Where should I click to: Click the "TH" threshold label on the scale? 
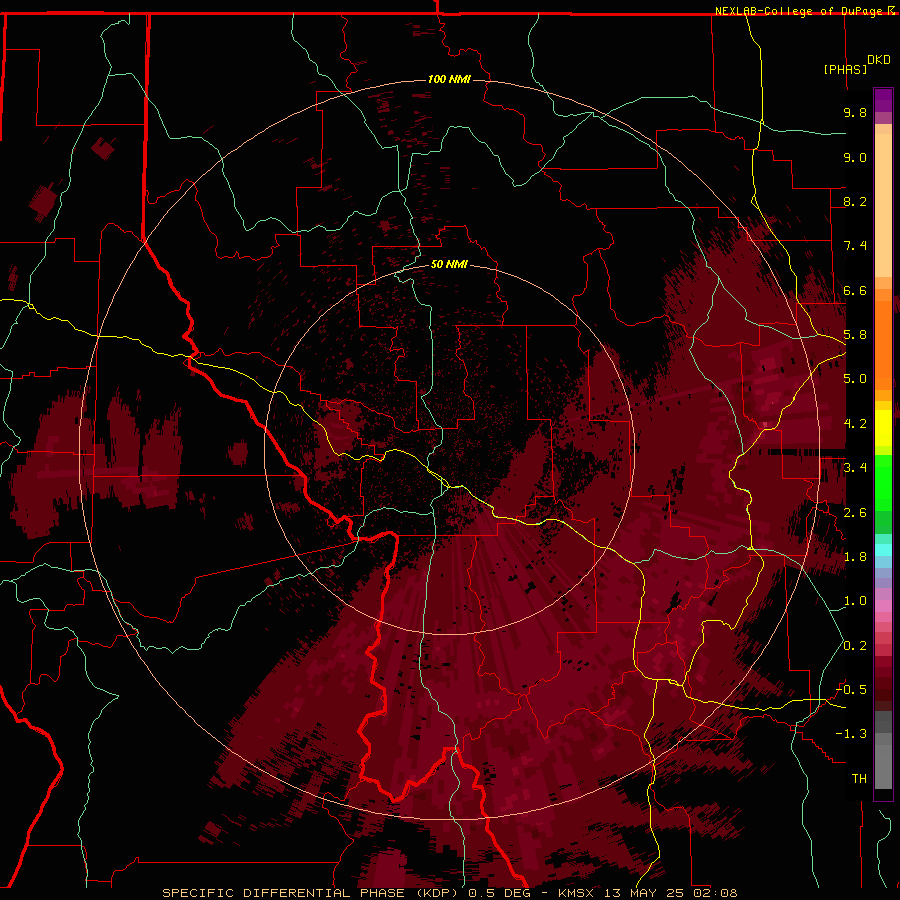point(859,778)
